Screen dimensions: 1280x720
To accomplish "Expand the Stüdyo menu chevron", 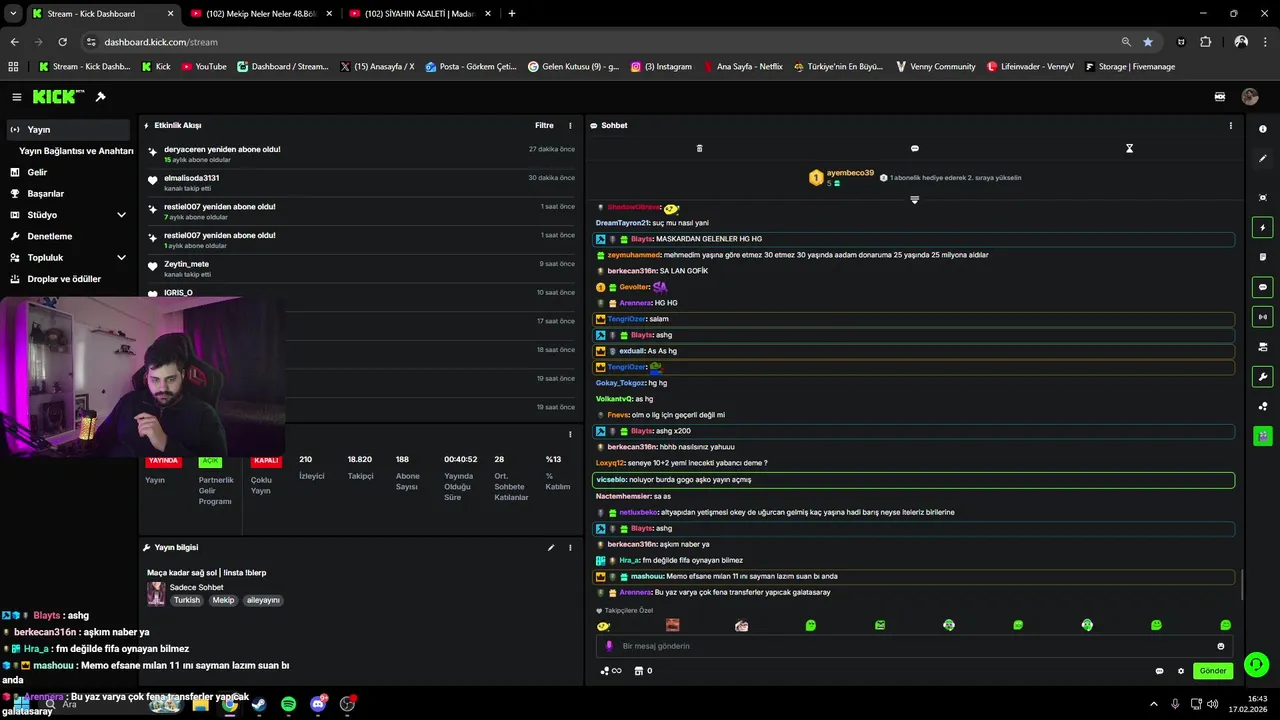I will (121, 215).
